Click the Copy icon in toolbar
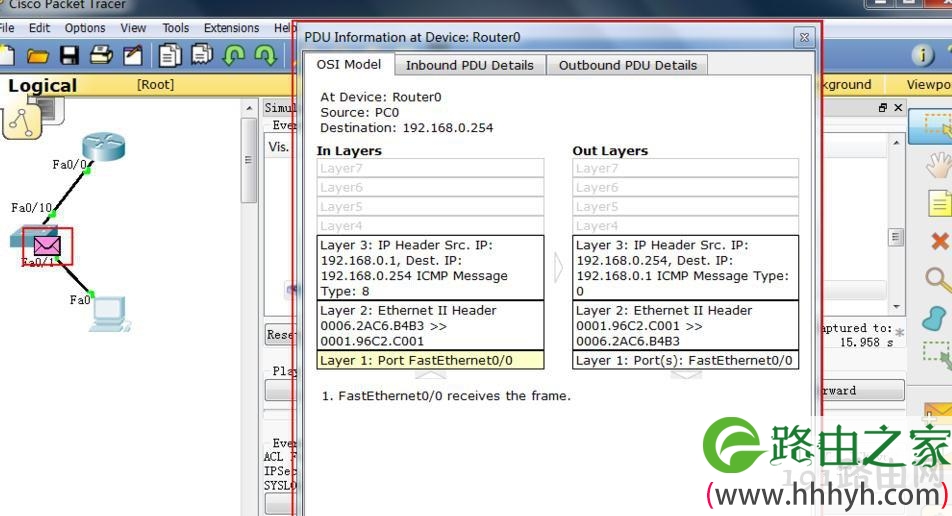The image size is (952, 516). coord(169,55)
